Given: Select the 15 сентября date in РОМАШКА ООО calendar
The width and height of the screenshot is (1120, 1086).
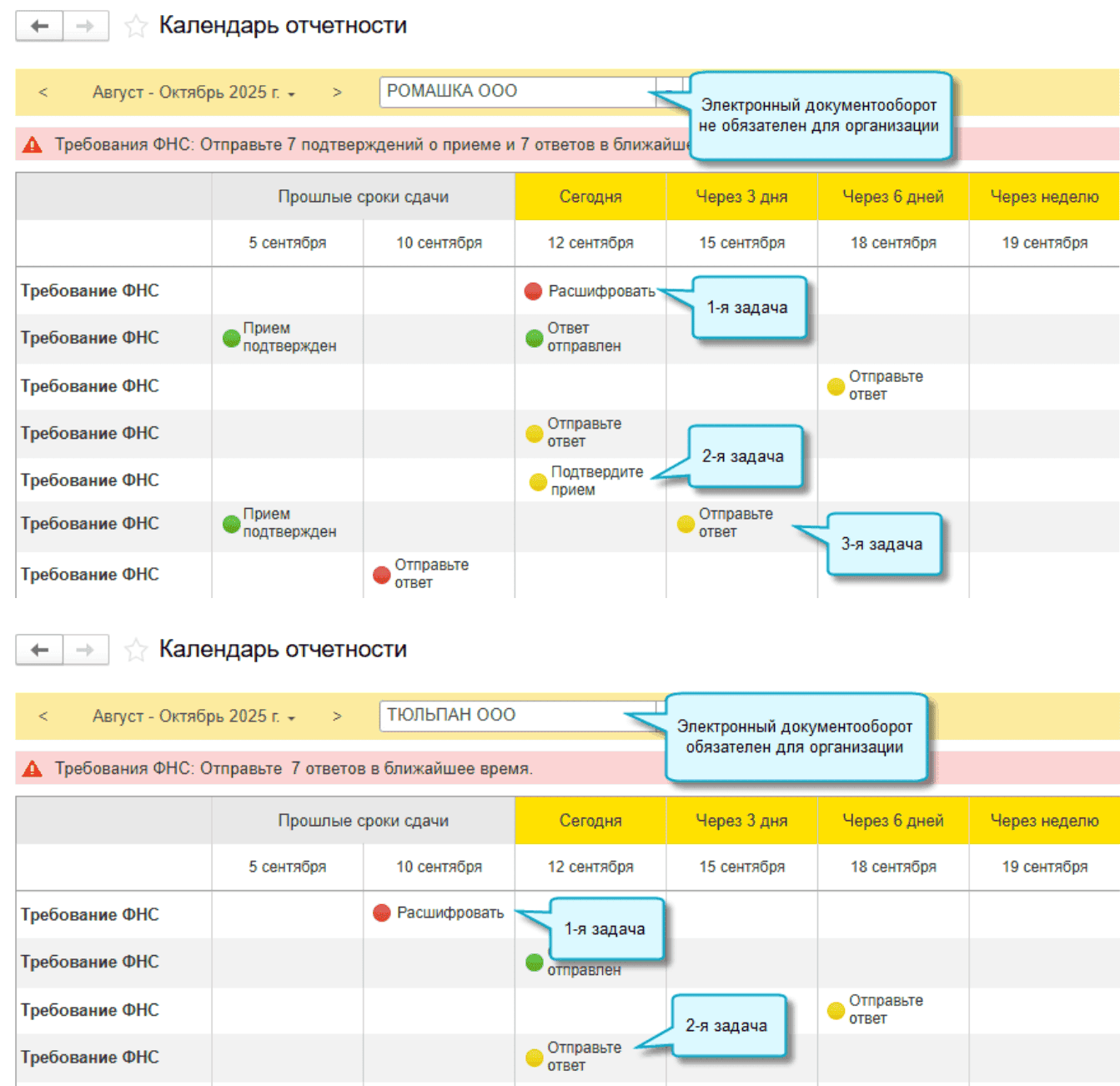Looking at the screenshot, I should pos(742,243).
